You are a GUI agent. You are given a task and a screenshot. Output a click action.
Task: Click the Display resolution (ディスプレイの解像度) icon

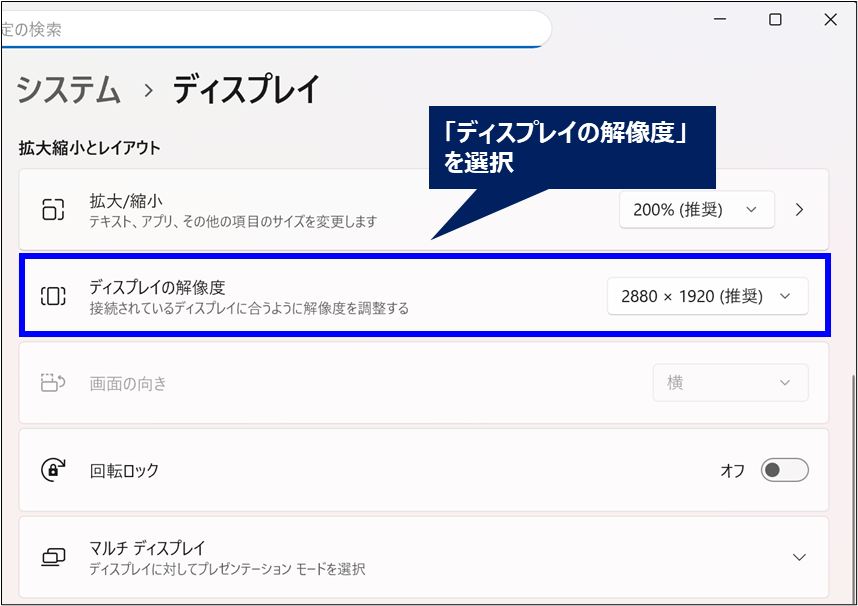pyautogui.click(x=53, y=296)
